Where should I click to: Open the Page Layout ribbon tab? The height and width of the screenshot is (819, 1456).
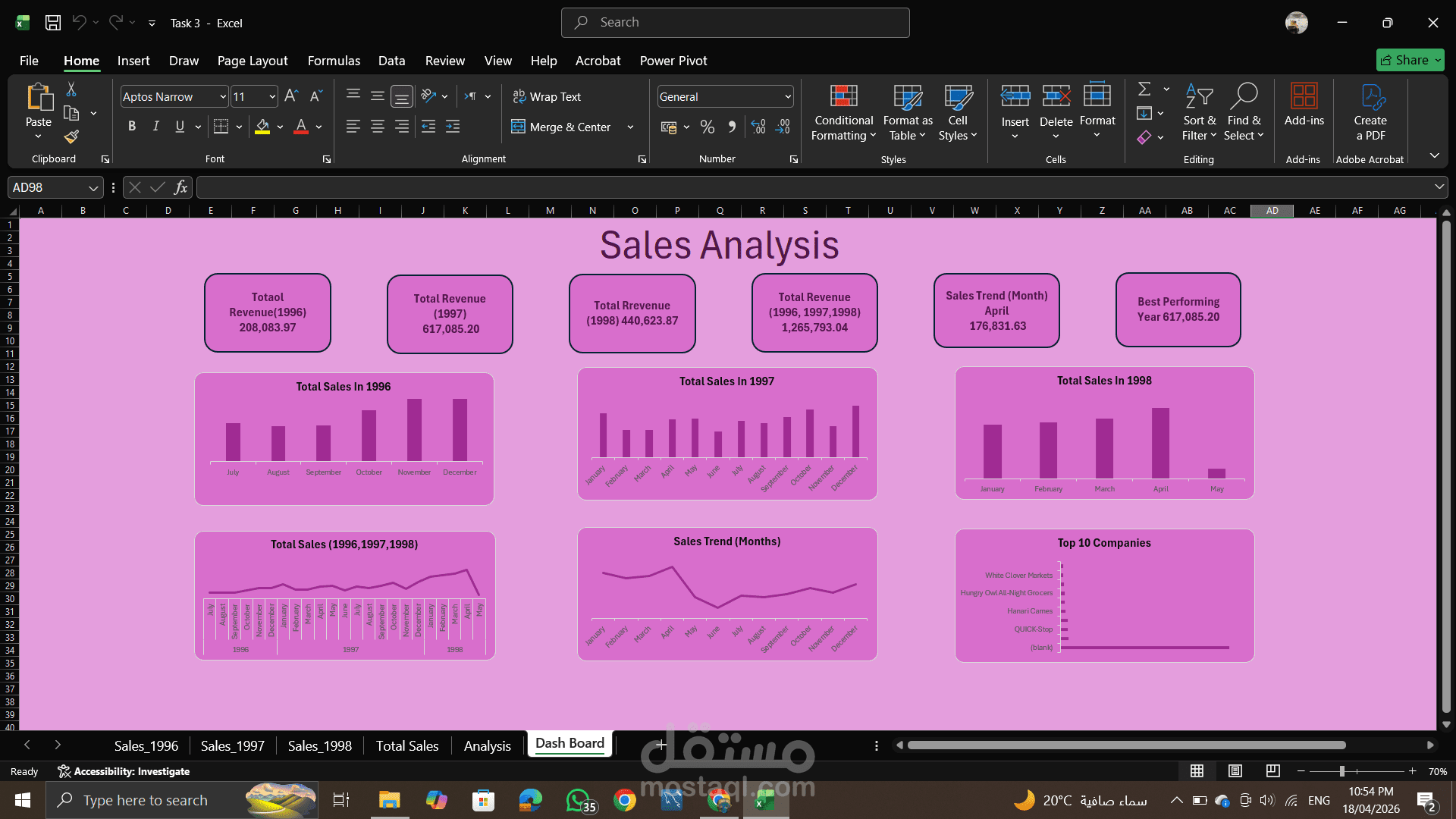(x=253, y=61)
